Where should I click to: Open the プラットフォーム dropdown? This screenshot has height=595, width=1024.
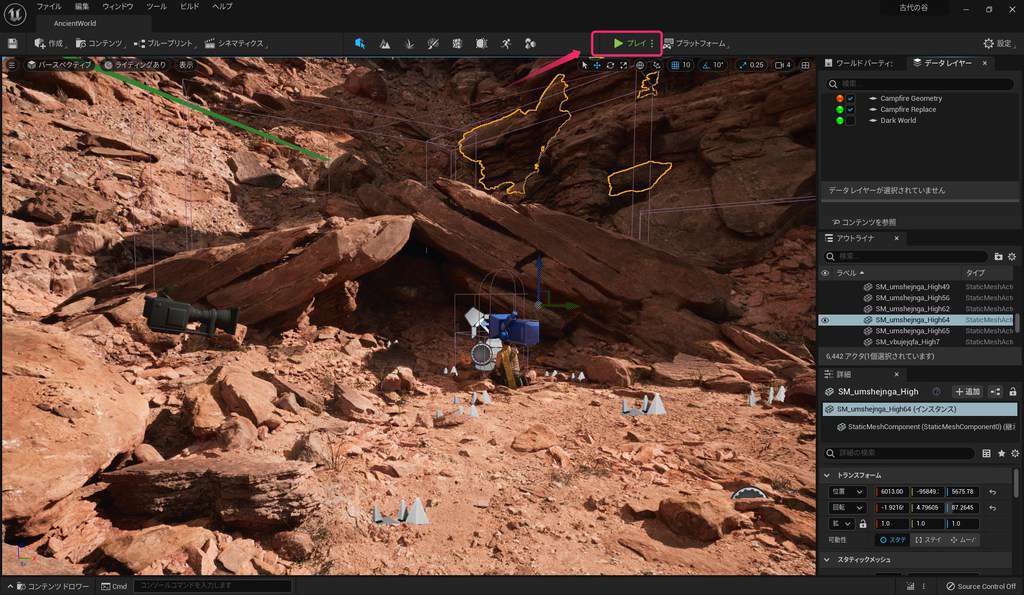[696, 43]
